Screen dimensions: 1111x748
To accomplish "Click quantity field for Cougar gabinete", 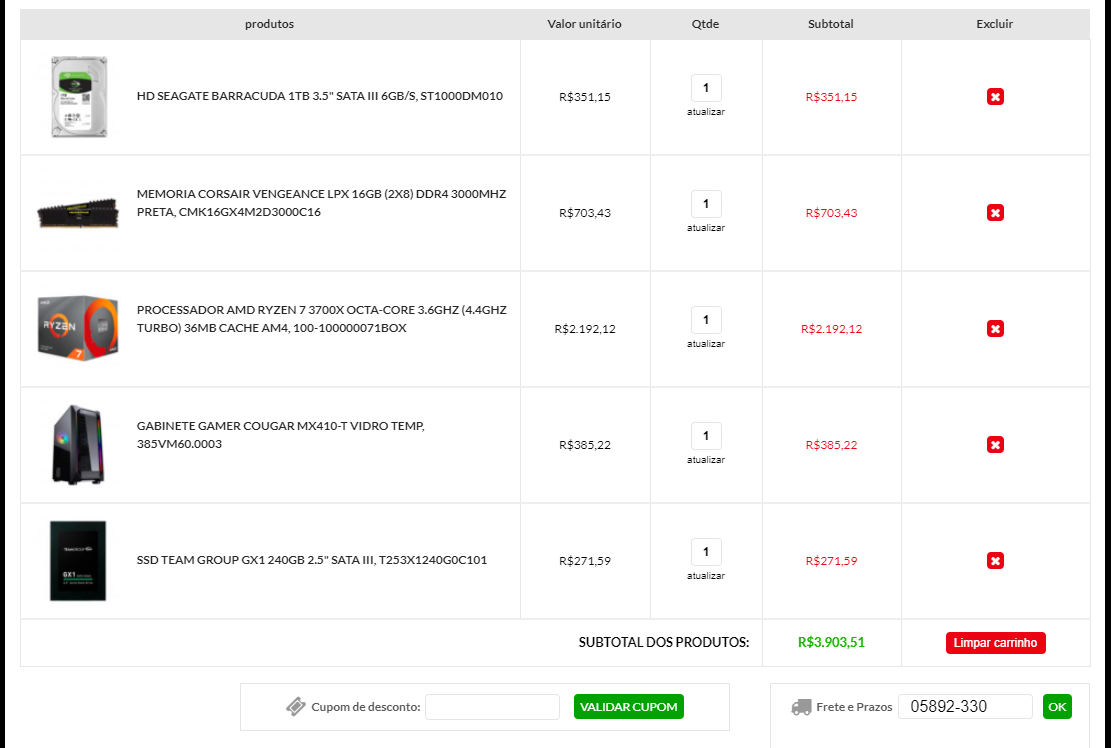I will [x=706, y=436].
